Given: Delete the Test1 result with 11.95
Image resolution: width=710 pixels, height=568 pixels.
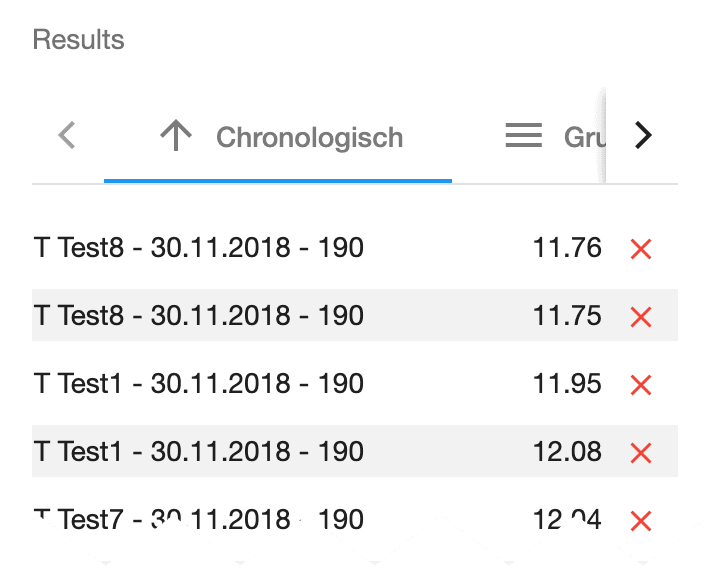Looking at the screenshot, I should (x=641, y=385).
